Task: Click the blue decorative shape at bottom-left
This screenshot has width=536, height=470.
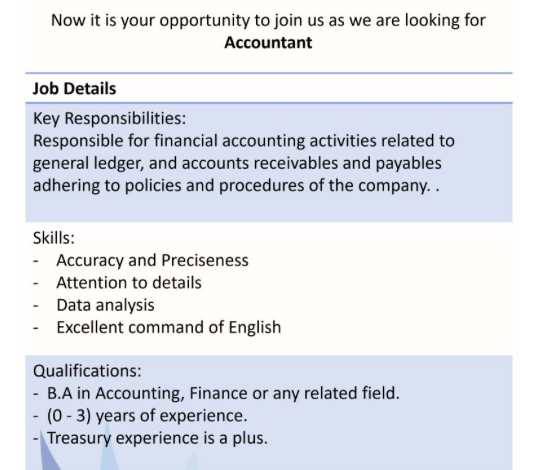Action: pos(51,455)
